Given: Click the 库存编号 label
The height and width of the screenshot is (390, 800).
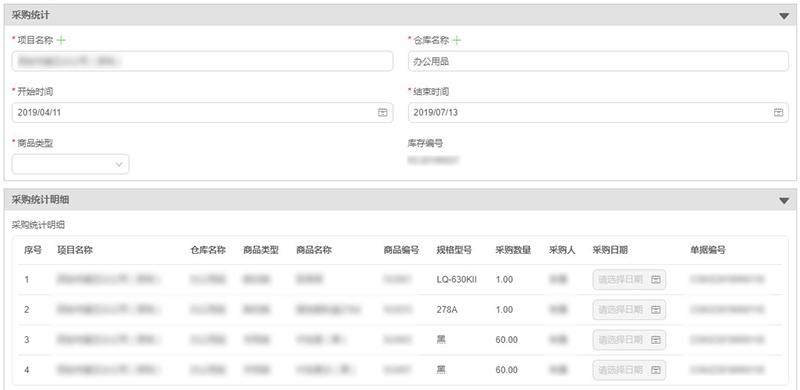Looking at the screenshot, I should [425, 143].
